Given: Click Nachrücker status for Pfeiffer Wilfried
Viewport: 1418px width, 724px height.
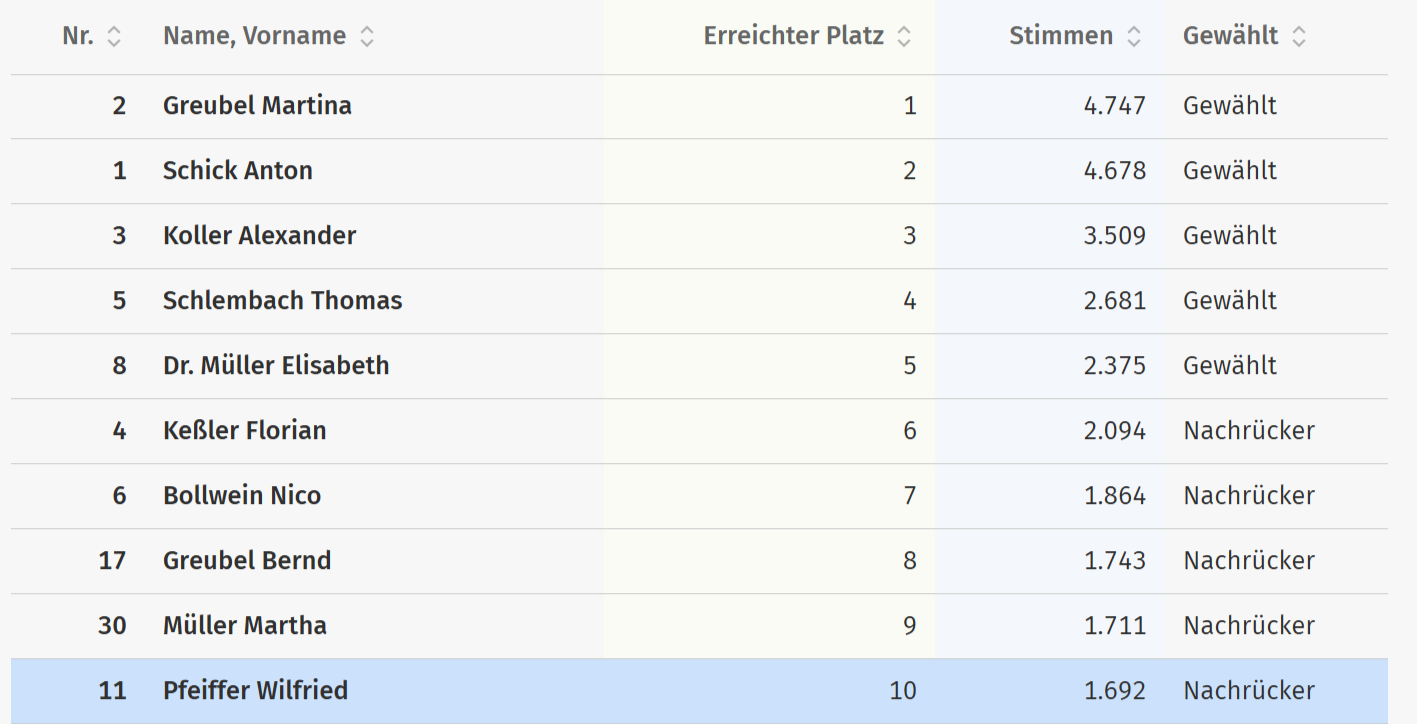Looking at the screenshot, I should pyautogui.click(x=1248, y=691).
